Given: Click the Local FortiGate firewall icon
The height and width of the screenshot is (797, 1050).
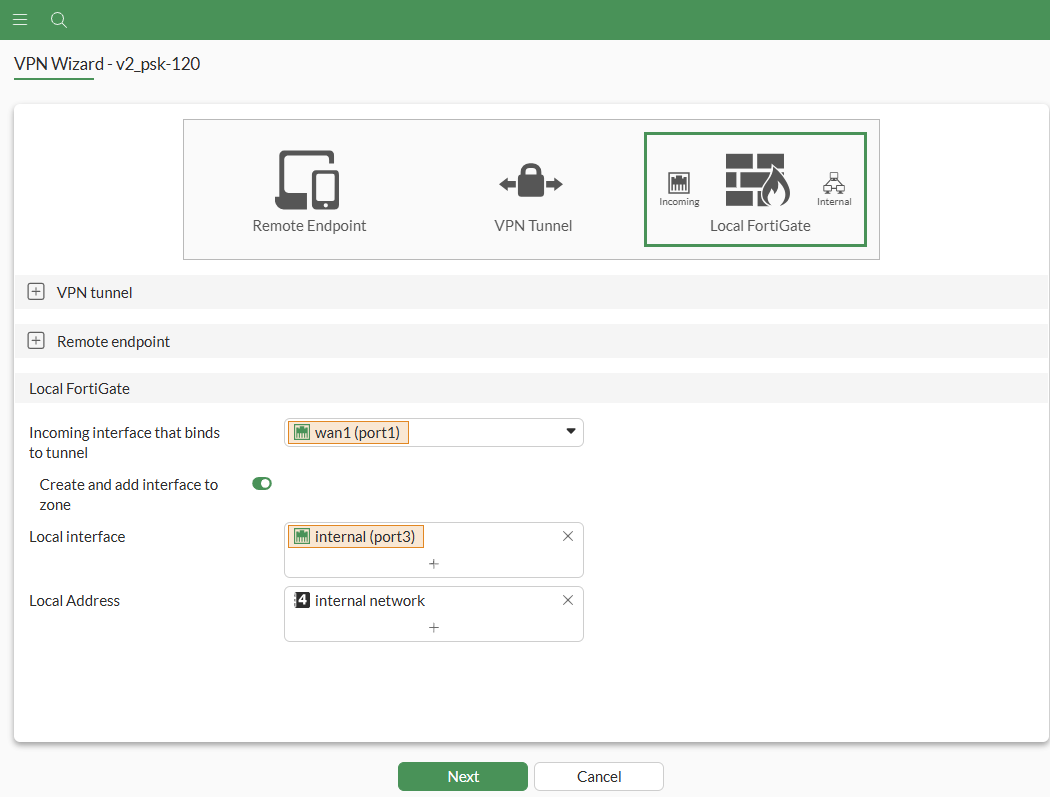Looking at the screenshot, I should pos(757,180).
